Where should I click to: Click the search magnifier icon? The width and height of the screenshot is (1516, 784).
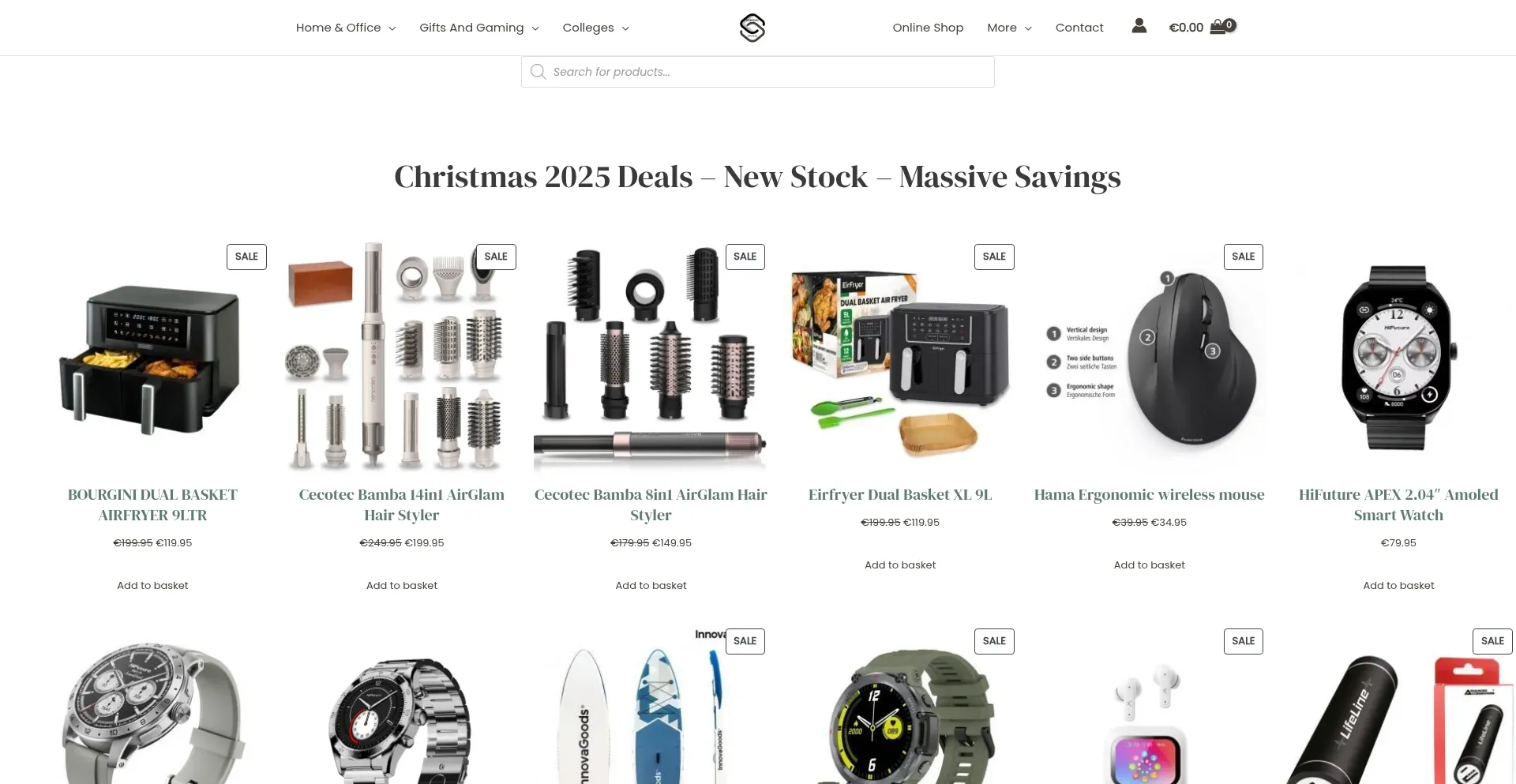pos(538,72)
